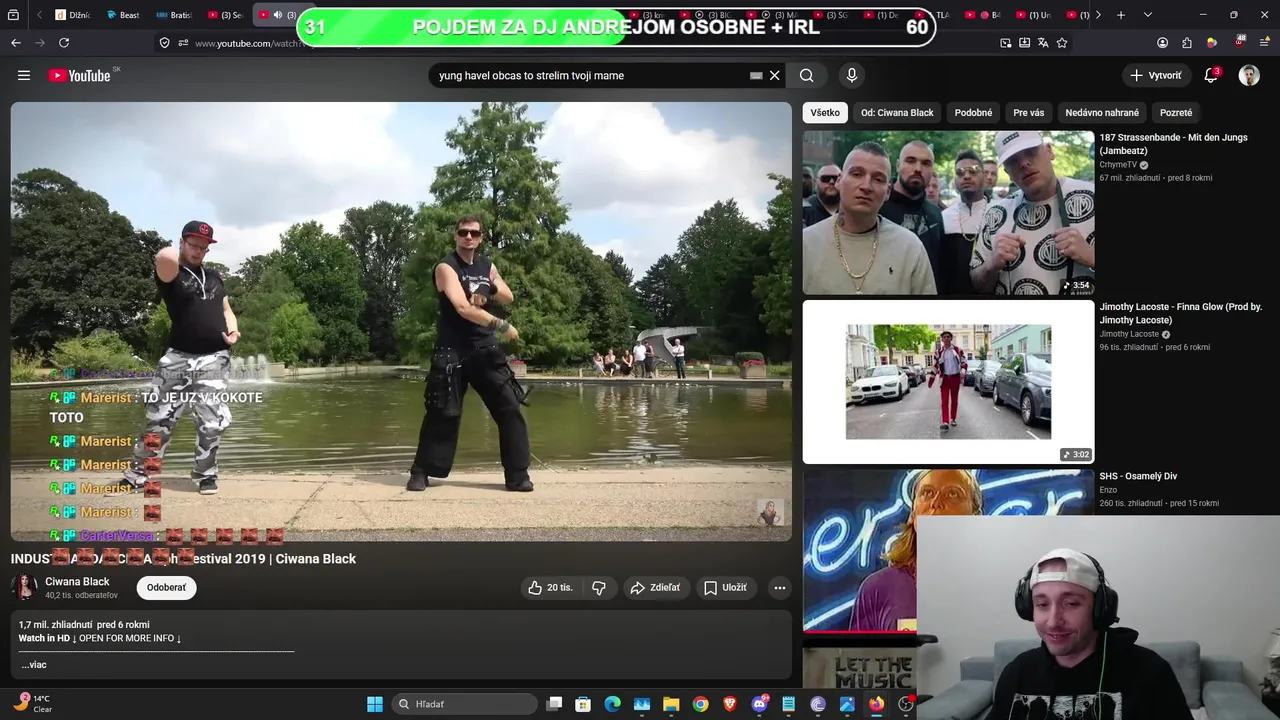
Task: Go to the YouTube home logo
Action: (79, 75)
